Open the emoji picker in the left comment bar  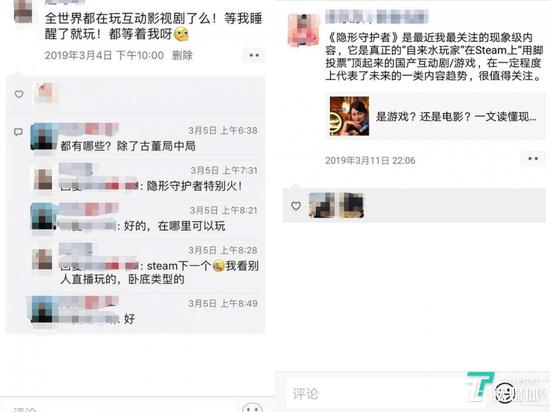tap(252, 408)
